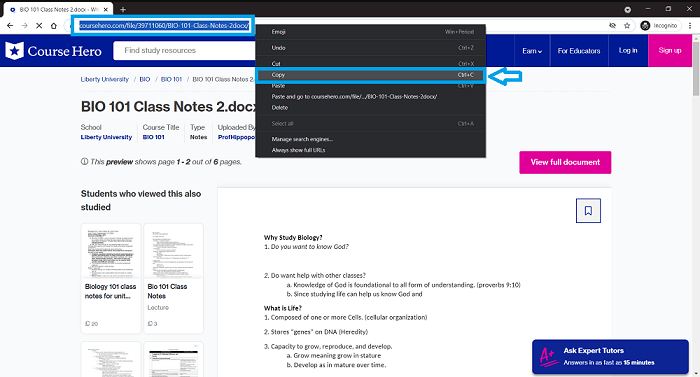Close the BIO 101 Class Notes tab
Viewport: 700px width, 377px height.
(106, 9)
